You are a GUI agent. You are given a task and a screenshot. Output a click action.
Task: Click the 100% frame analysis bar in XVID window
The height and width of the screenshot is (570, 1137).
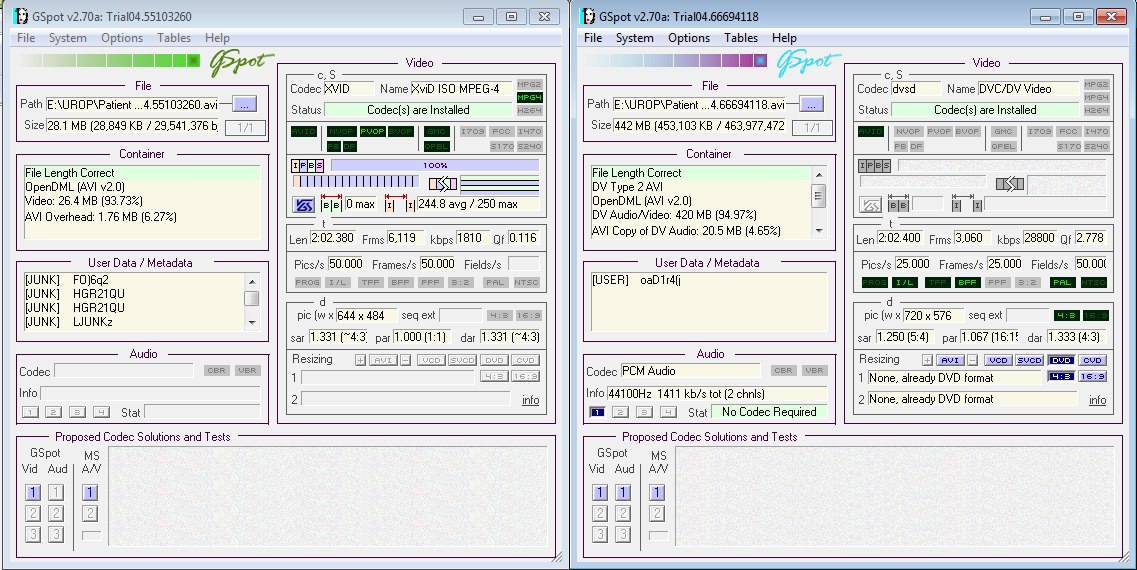point(435,165)
